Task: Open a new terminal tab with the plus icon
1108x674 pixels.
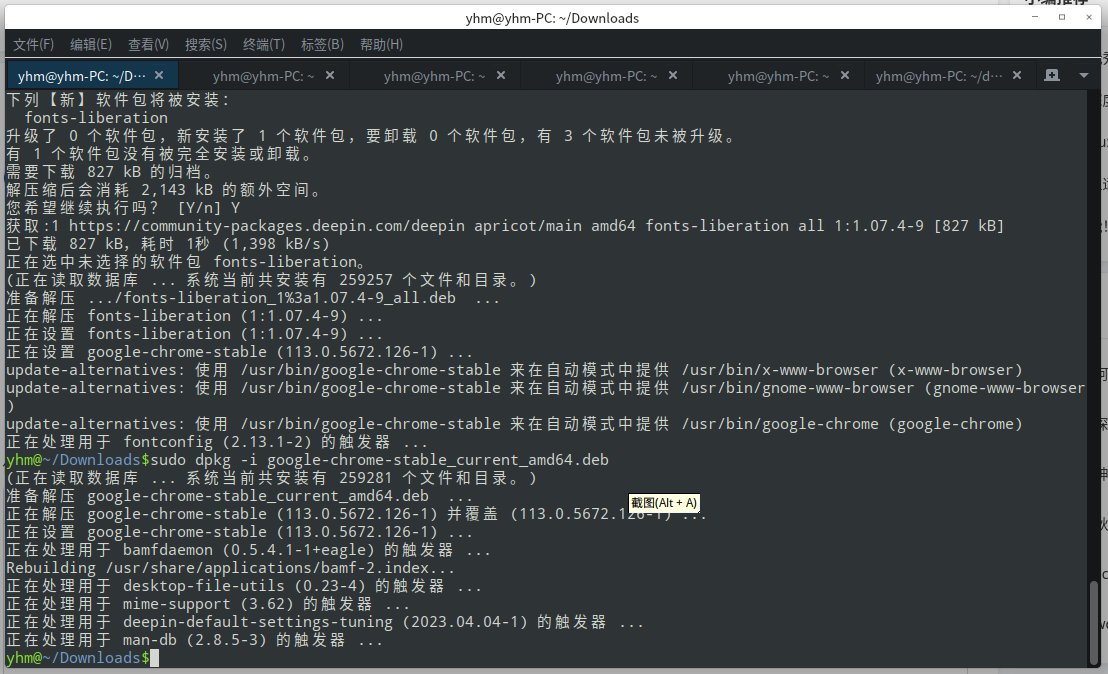Action: point(1052,74)
